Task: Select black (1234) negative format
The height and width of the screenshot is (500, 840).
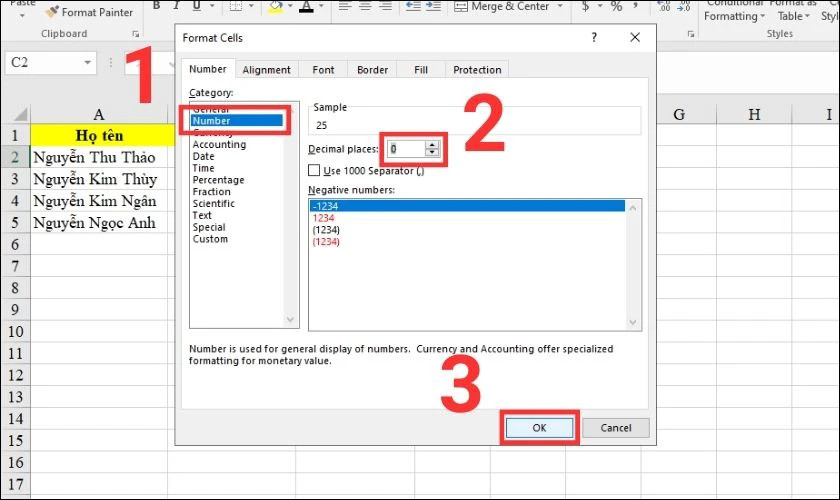Action: coord(326,229)
